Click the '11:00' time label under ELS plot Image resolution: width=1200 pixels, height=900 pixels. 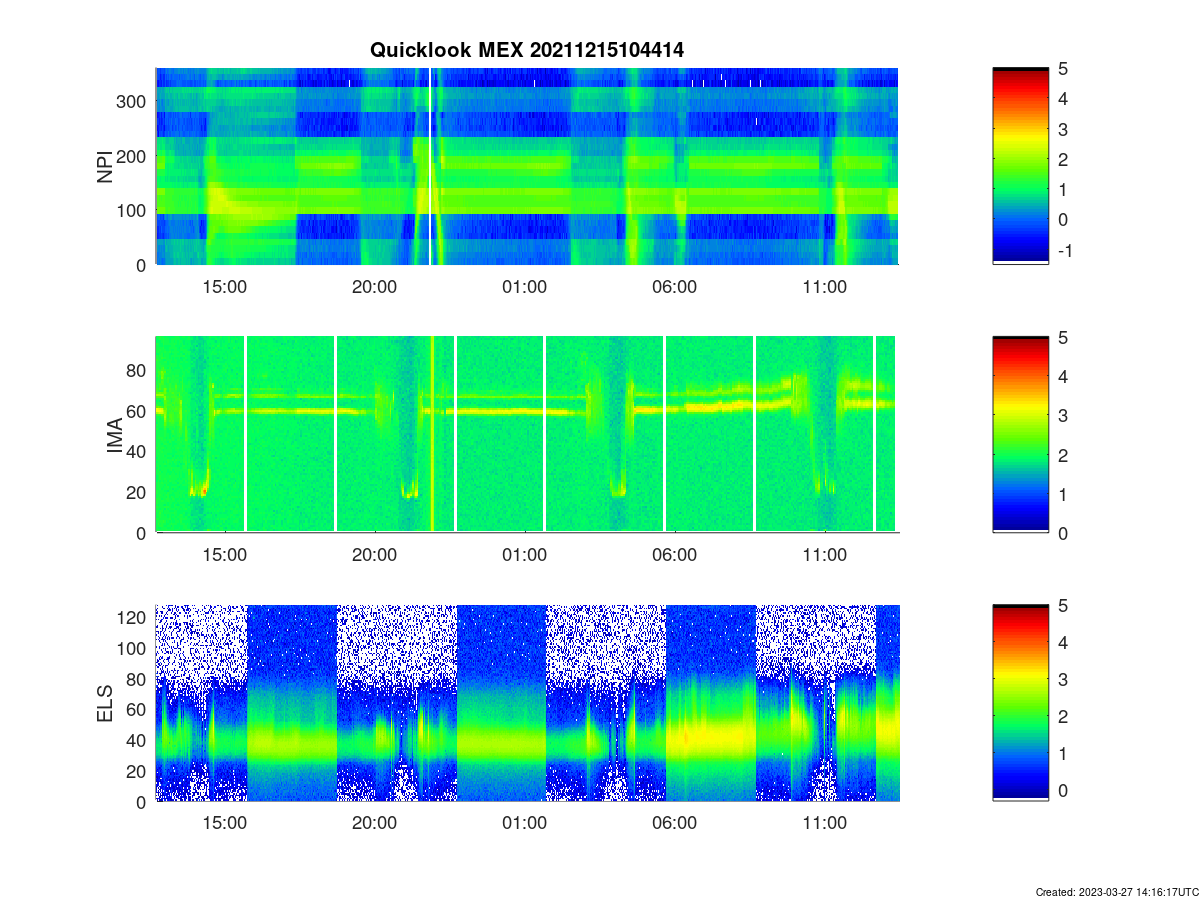[x=825, y=823]
